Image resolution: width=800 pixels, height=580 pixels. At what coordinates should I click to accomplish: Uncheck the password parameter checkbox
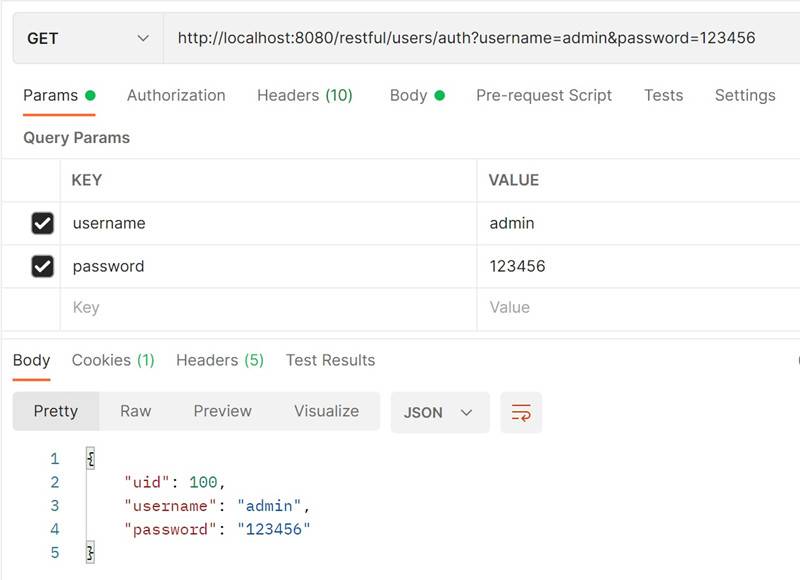pos(42,266)
